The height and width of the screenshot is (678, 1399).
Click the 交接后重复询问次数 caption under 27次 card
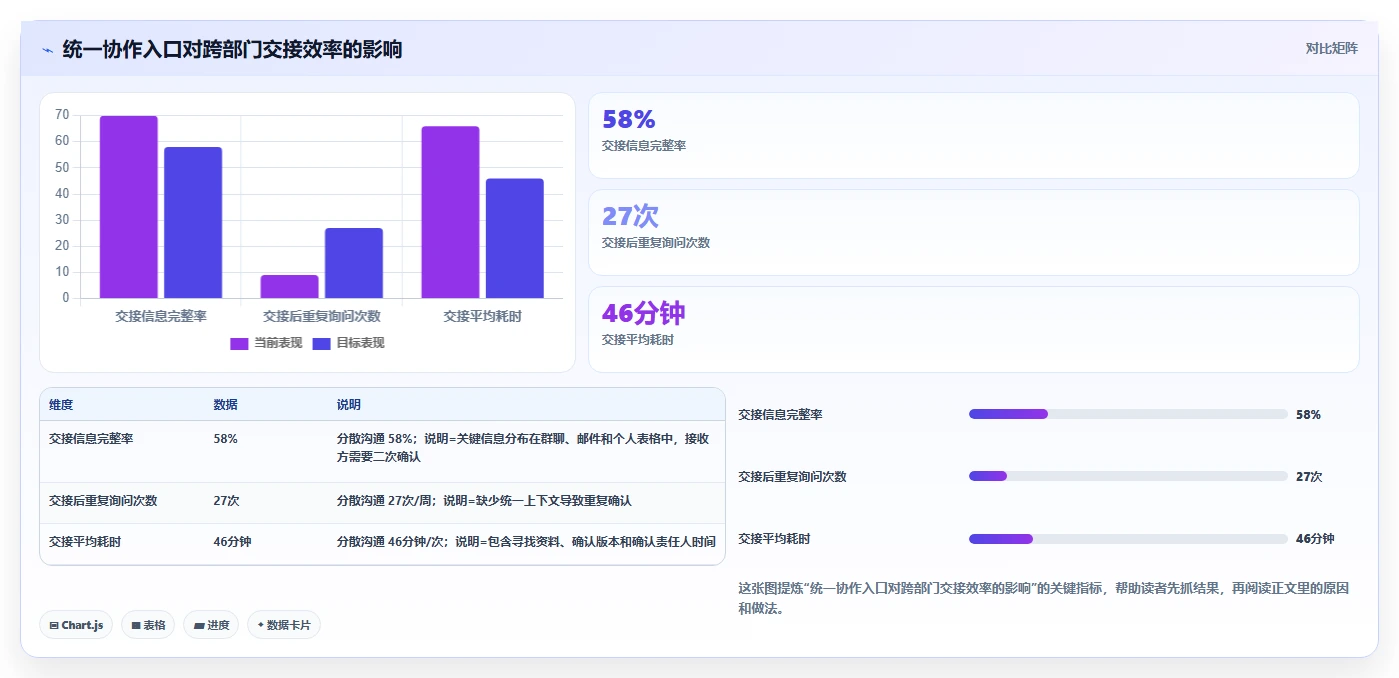(656, 243)
